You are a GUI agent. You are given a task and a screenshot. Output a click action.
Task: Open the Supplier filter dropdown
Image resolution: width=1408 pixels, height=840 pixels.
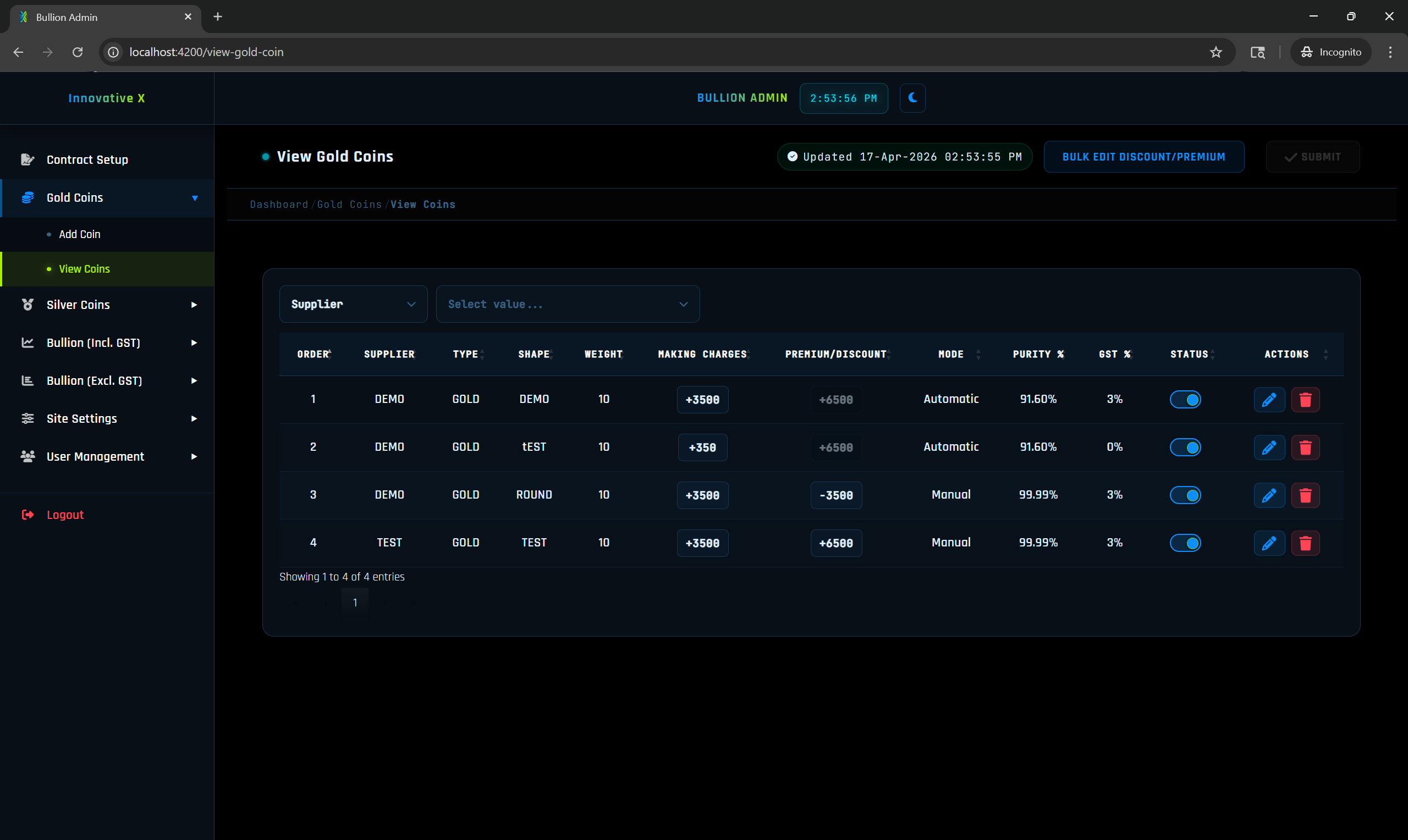coord(353,304)
